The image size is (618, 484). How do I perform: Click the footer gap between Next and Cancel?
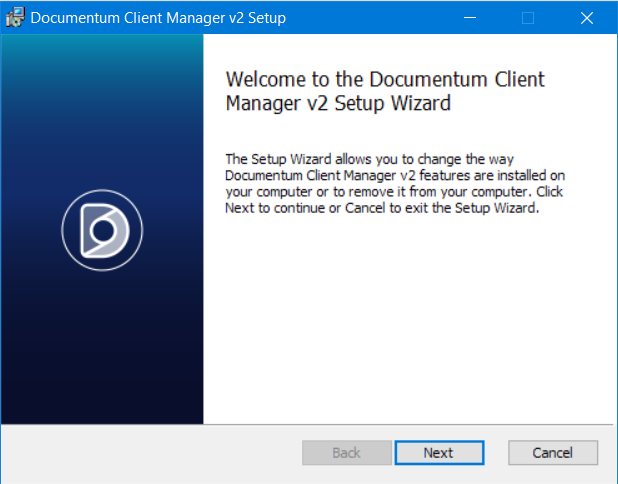click(x=496, y=453)
